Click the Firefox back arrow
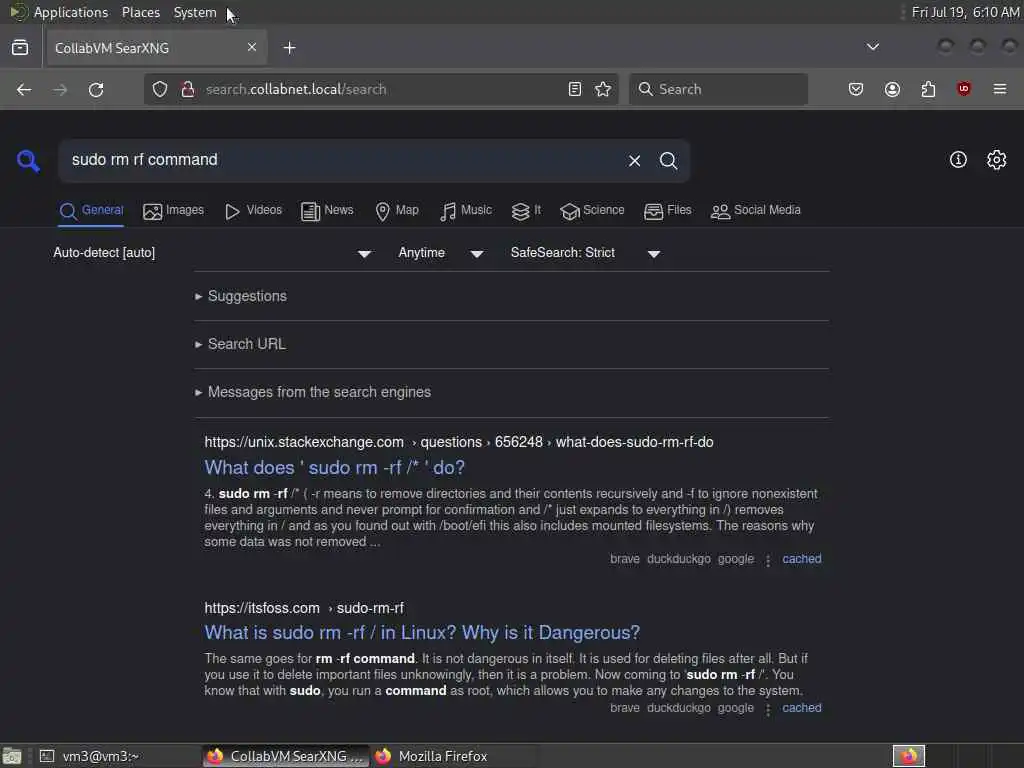 pos(24,89)
